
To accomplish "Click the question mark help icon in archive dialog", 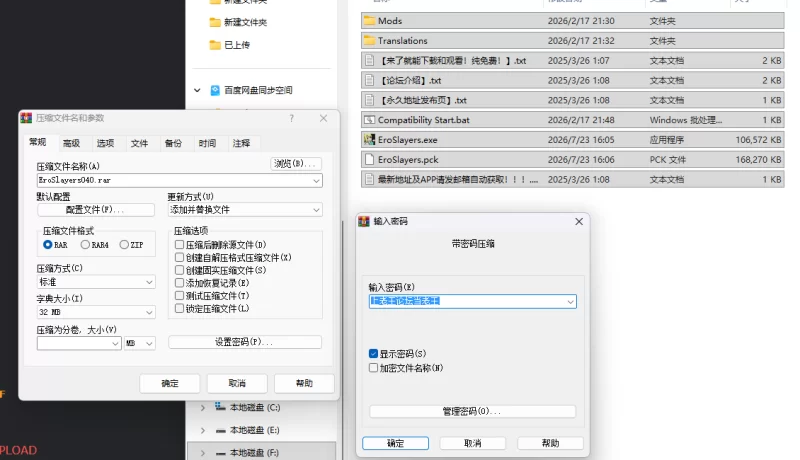I will [291, 118].
